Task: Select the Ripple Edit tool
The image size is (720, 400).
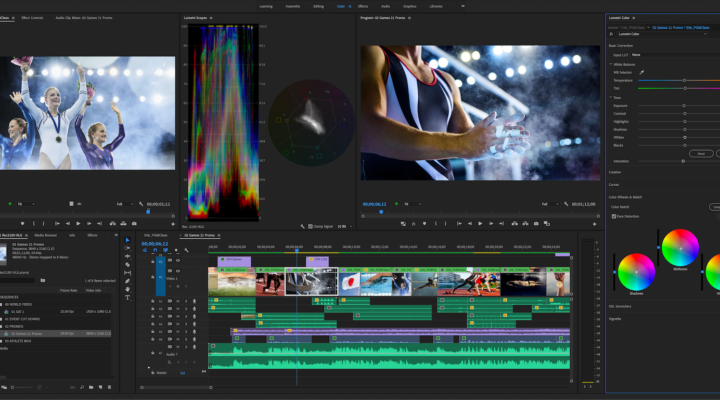Action: pos(128,256)
